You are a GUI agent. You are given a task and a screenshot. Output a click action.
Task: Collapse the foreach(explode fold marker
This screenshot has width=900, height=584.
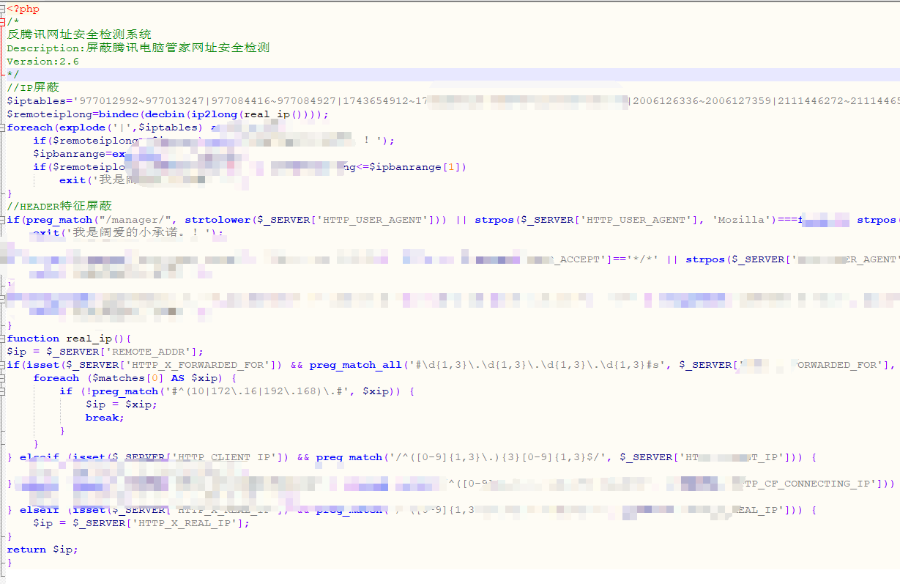pyautogui.click(x=2, y=127)
